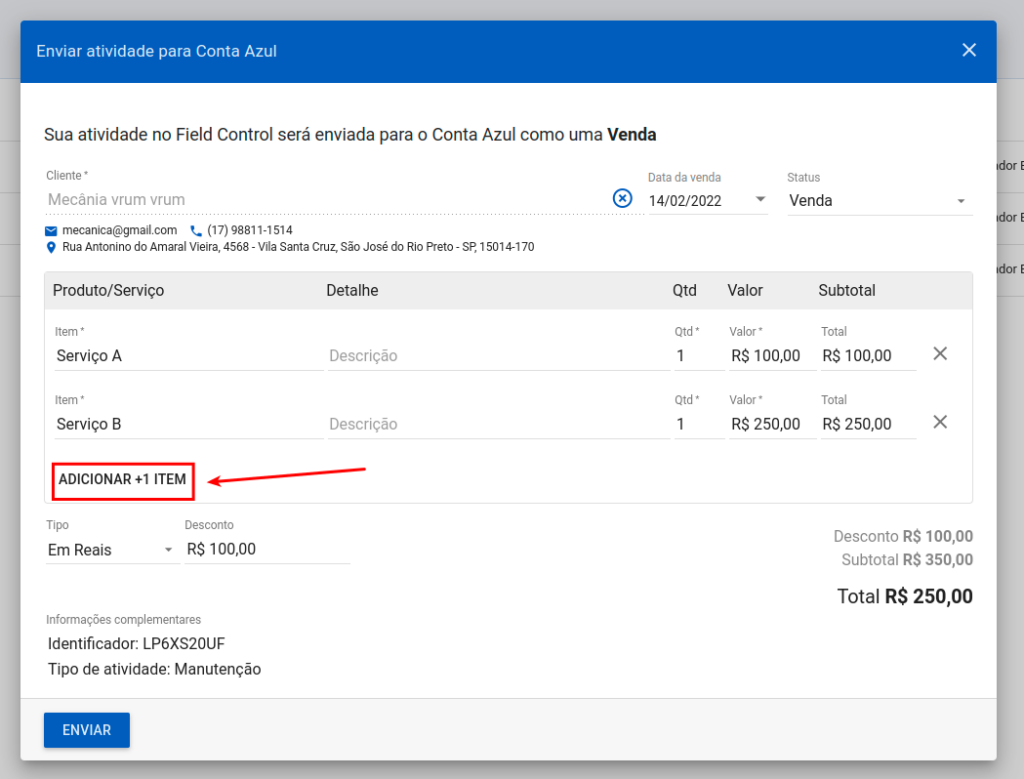Click the Valor field showing R$ 100,00
1024x779 pixels.
coord(766,356)
